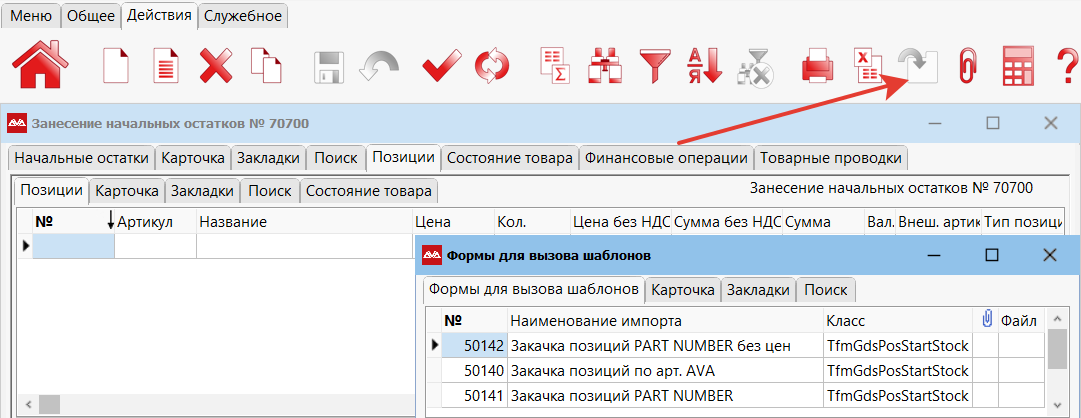Viewport: 1081px width, 418px height.
Task: Click the Наименование импорта column header
Action: [596, 320]
